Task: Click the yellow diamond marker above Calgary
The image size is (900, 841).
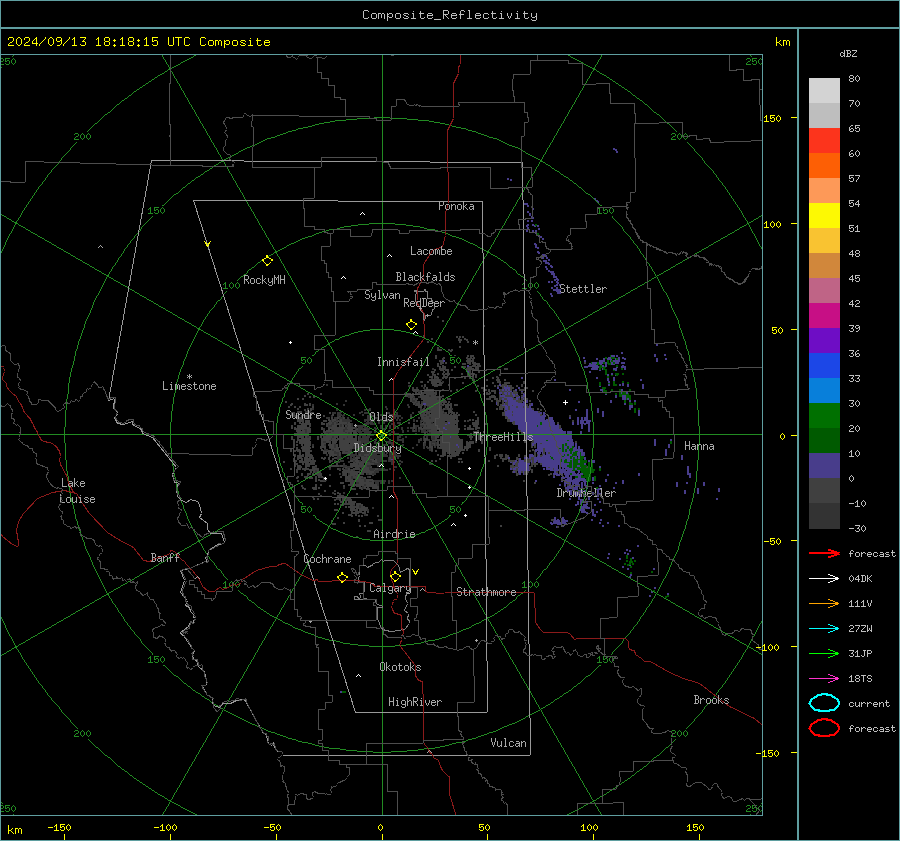Action: (395, 576)
